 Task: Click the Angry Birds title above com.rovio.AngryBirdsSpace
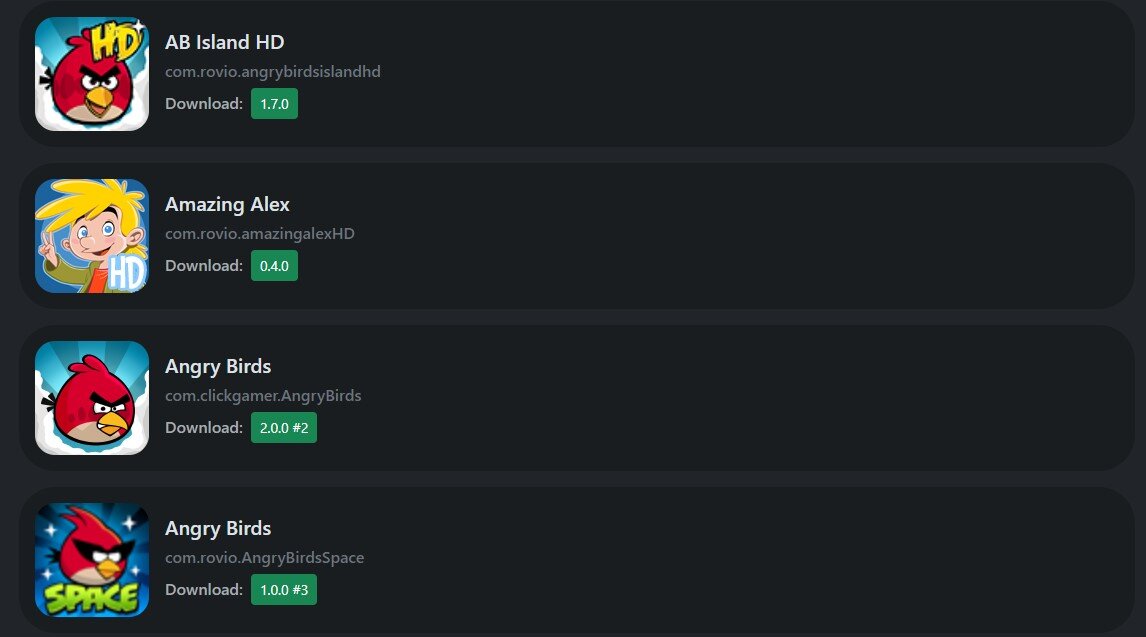click(x=218, y=529)
